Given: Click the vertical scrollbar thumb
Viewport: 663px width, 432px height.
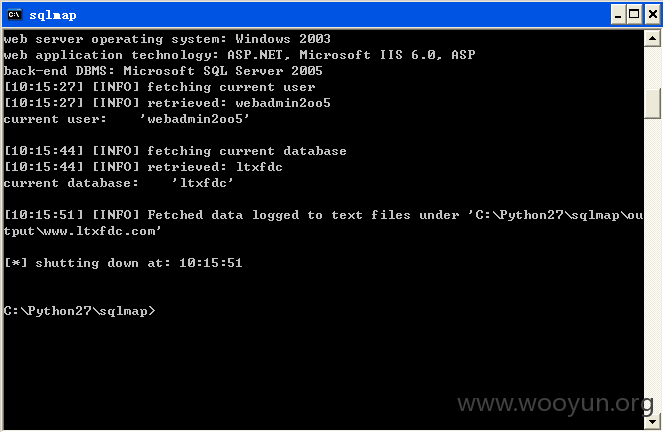Looking at the screenshot, I should pos(652,104).
